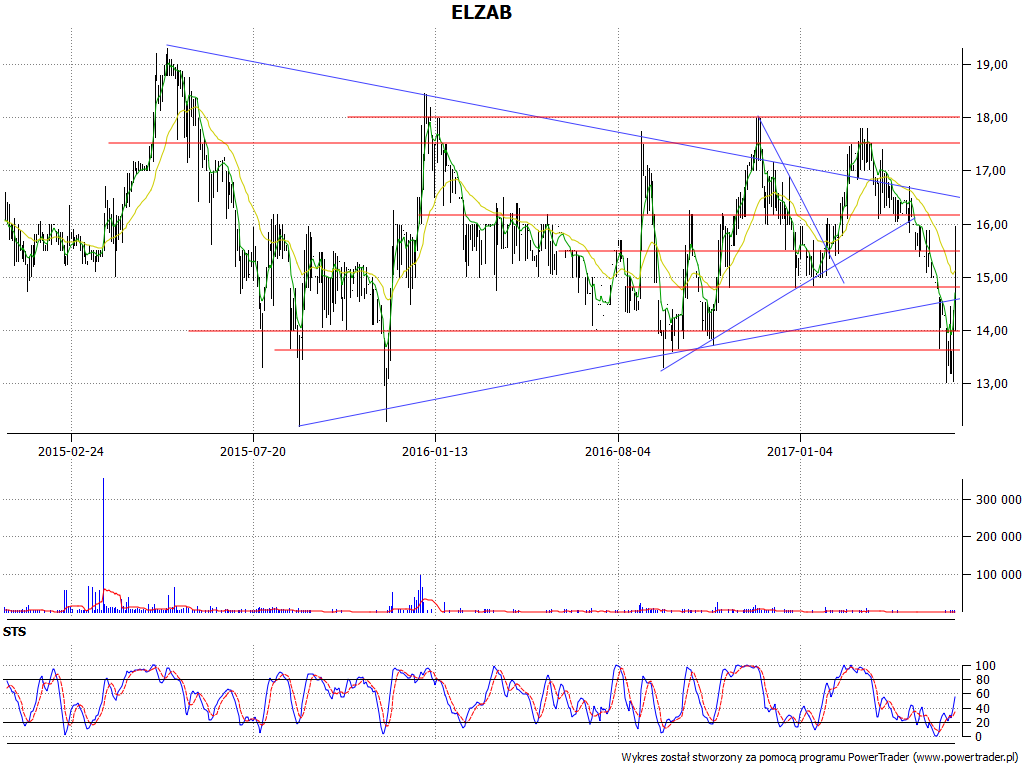Click the 2016-01-13 date label

(x=435, y=451)
